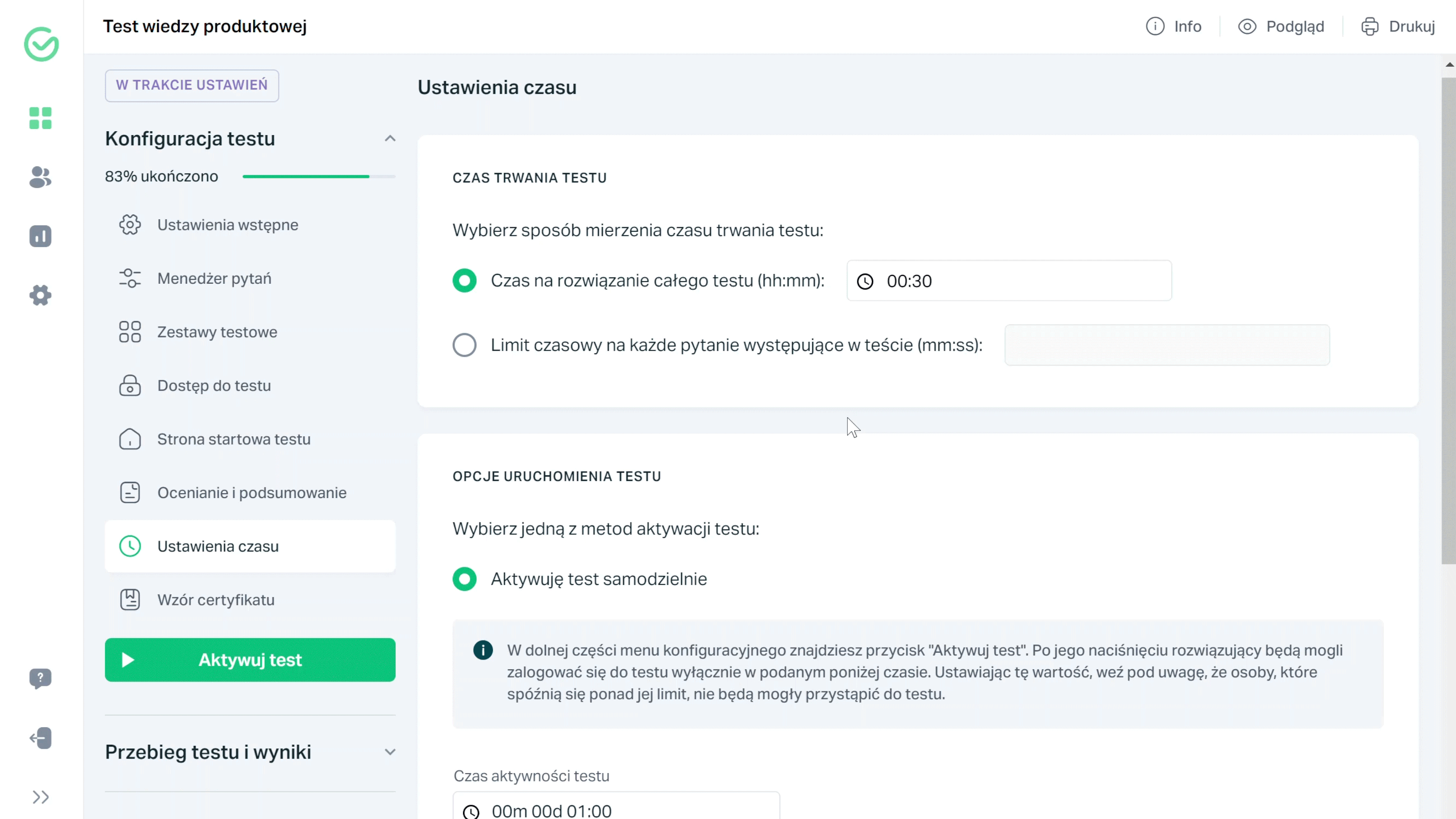Select 'Czas na rozwiązanie całego testu' radio button

tap(464, 281)
